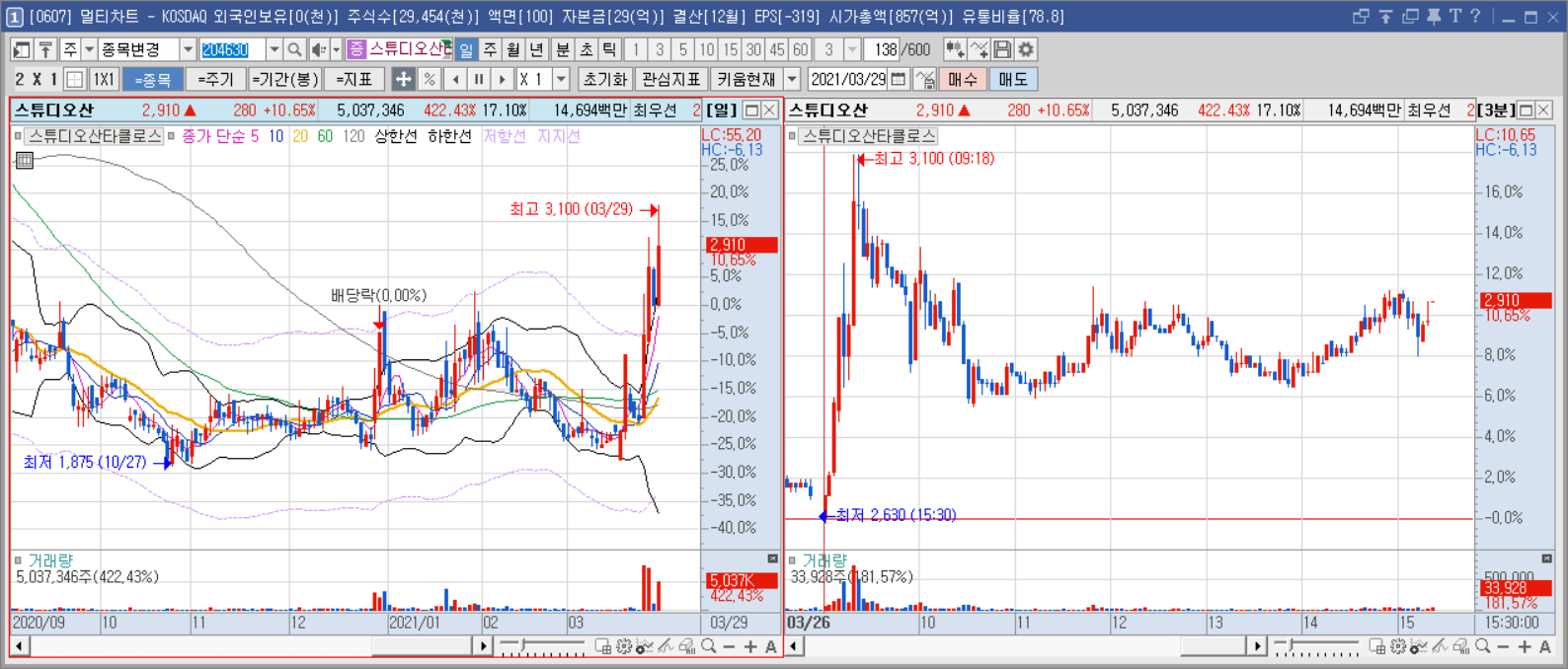Screen dimensions: 1568x669
Task: Expand the interval dropdown after the 3 button
Action: point(852,49)
